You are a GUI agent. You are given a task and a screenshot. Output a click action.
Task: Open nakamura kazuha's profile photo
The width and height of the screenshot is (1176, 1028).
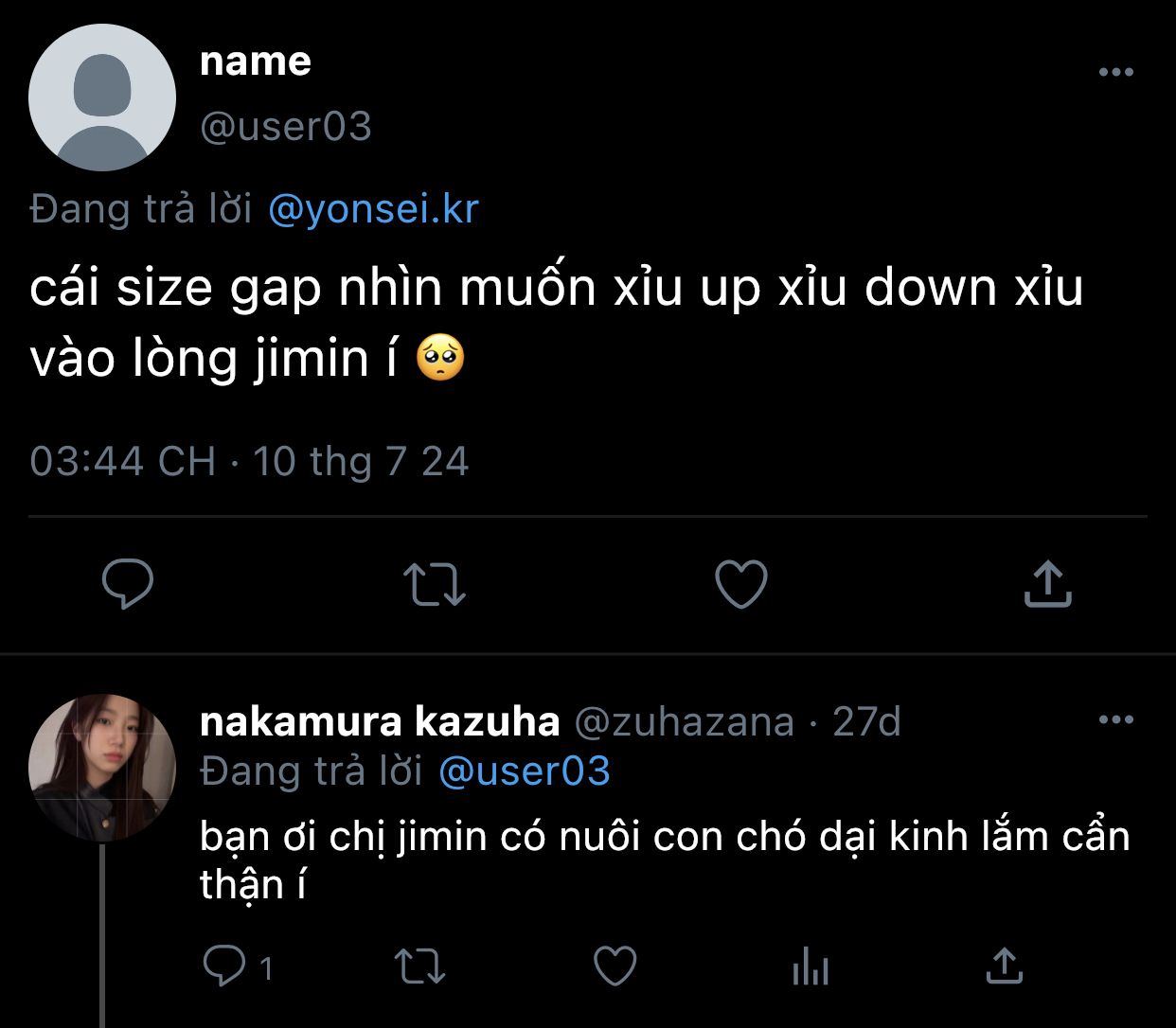pos(102,767)
